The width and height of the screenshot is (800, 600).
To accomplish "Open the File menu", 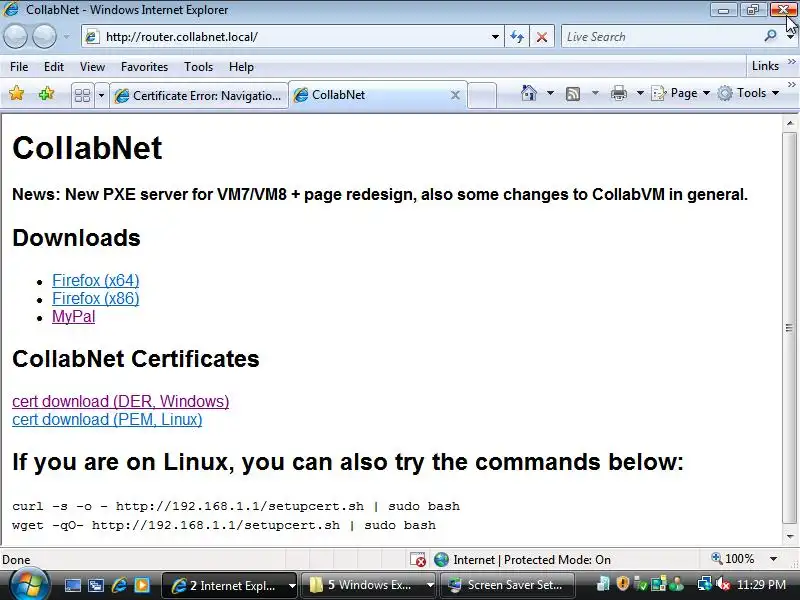I will 19,67.
